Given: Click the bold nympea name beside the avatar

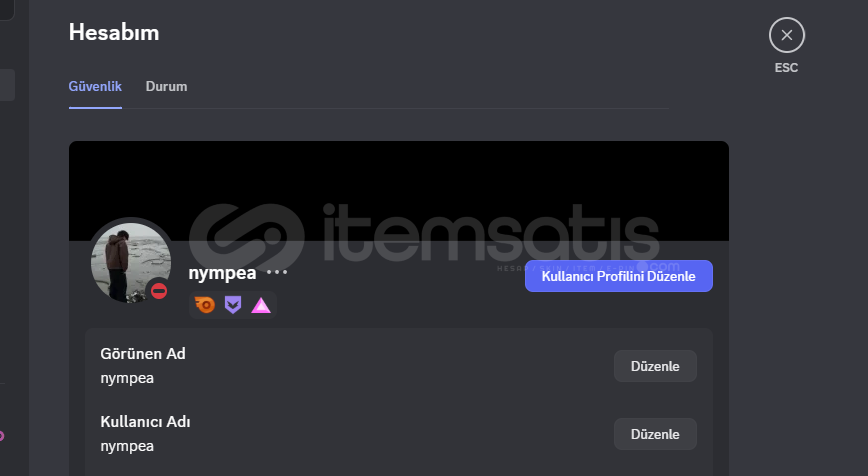Looking at the screenshot, I should pyautogui.click(x=222, y=273).
